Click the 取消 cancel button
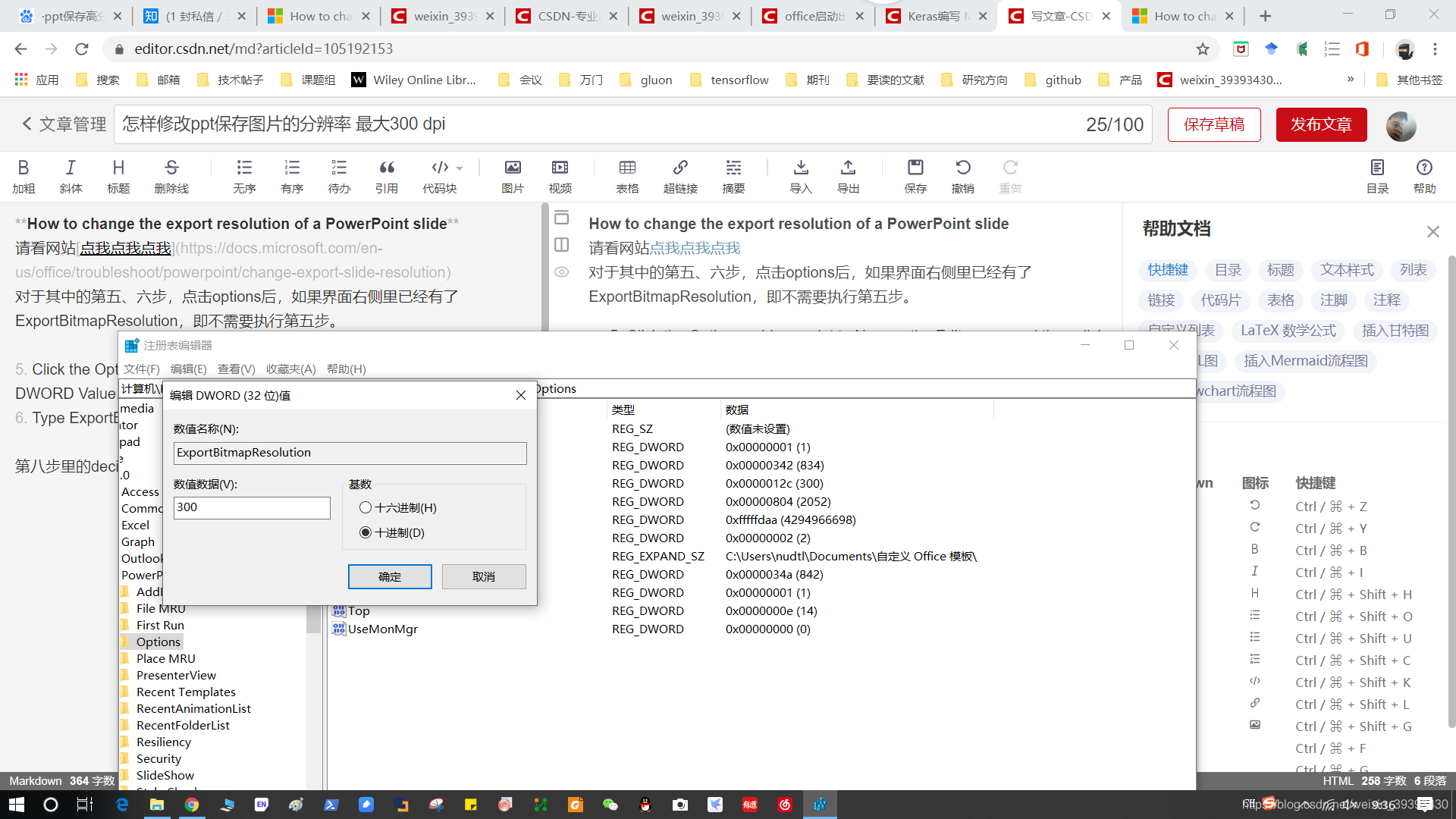Viewport: 1456px width, 819px height. (484, 575)
